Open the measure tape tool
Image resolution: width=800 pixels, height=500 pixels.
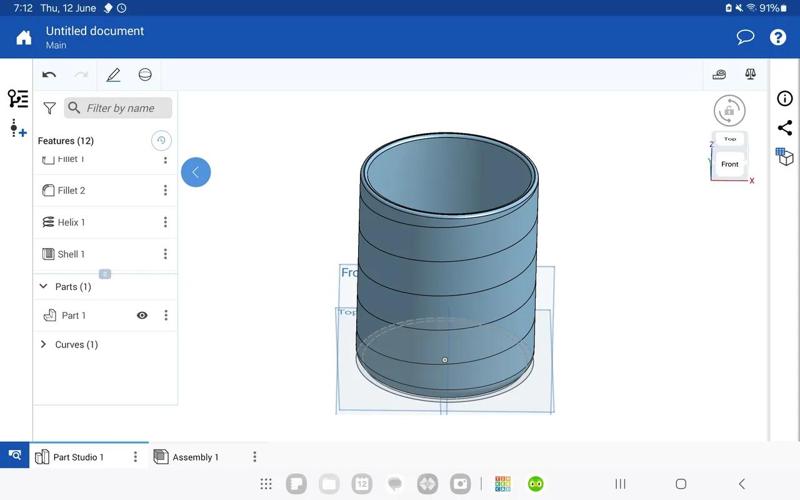point(719,75)
